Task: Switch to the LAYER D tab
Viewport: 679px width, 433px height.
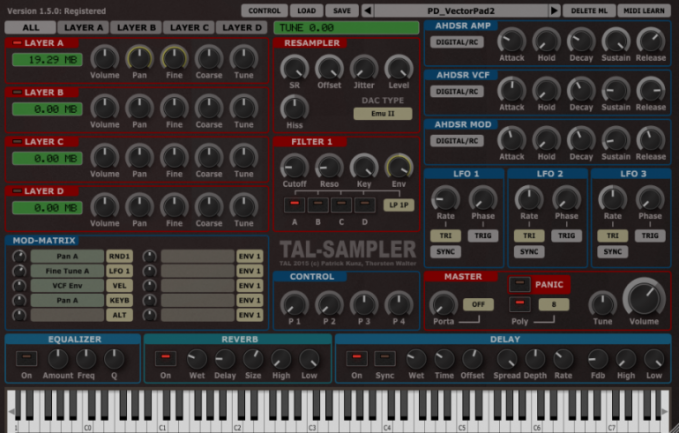Action: pos(242,28)
